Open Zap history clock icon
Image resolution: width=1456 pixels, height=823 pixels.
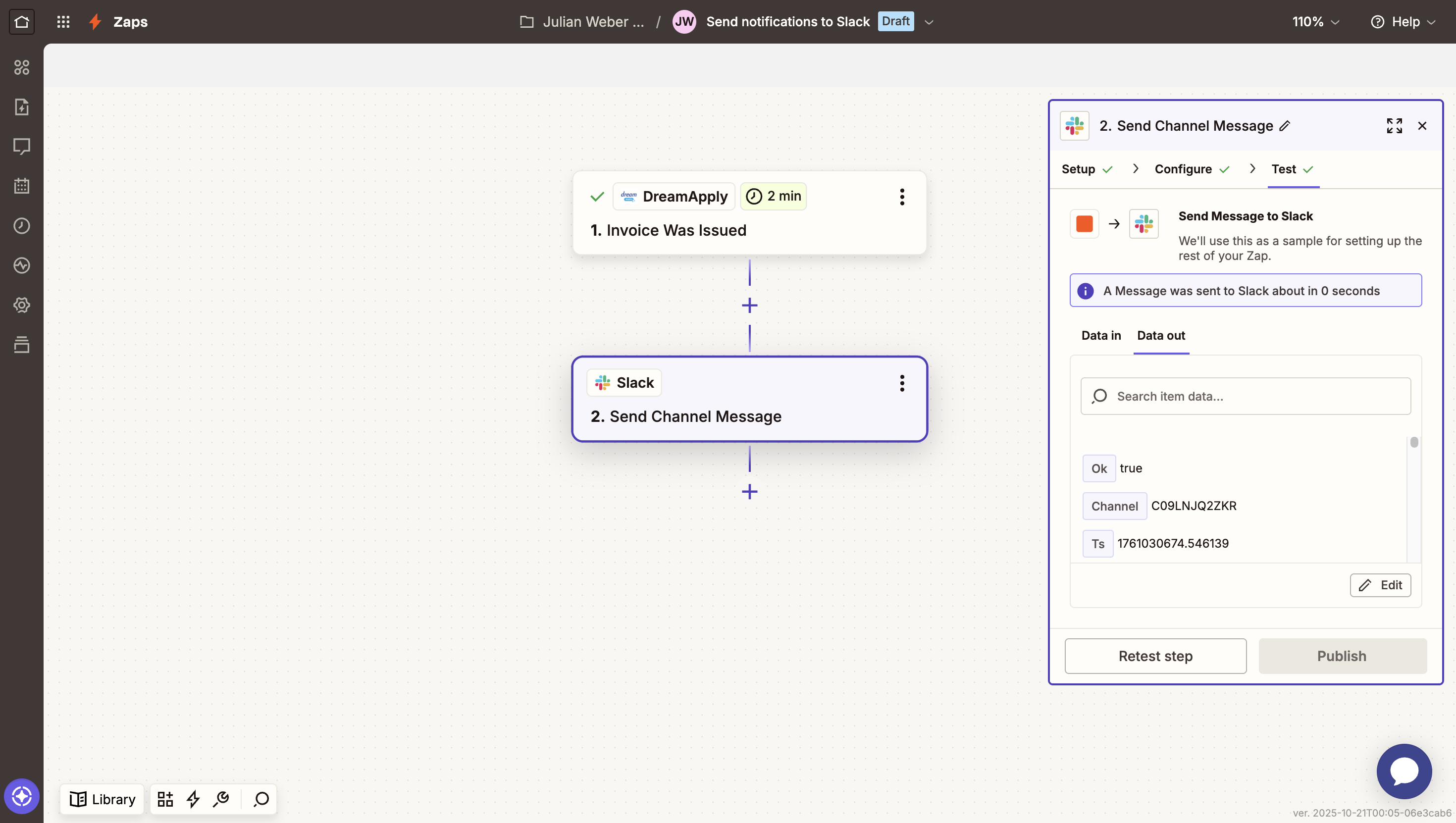21,225
